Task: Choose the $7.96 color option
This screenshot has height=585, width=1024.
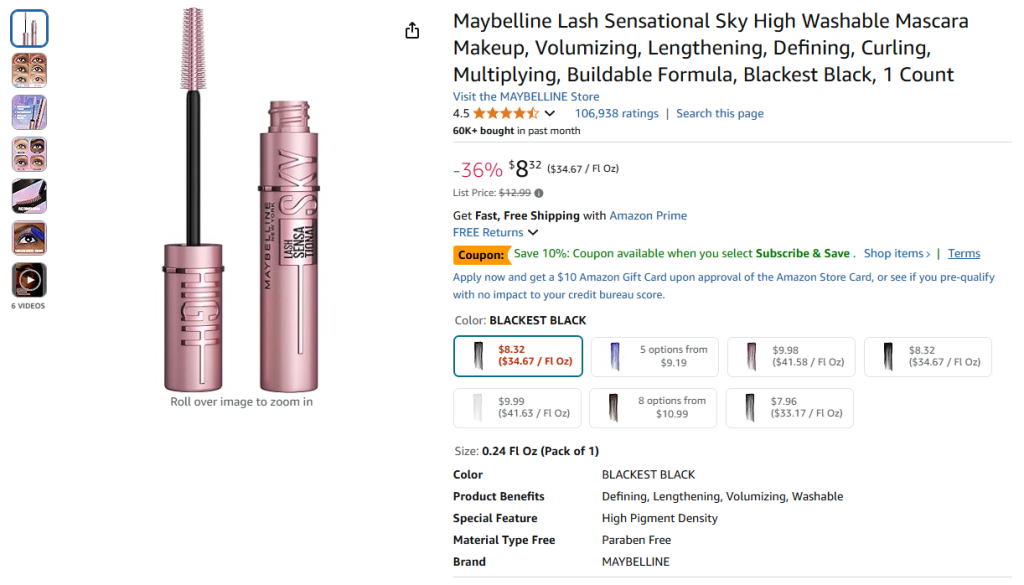Action: coord(791,408)
